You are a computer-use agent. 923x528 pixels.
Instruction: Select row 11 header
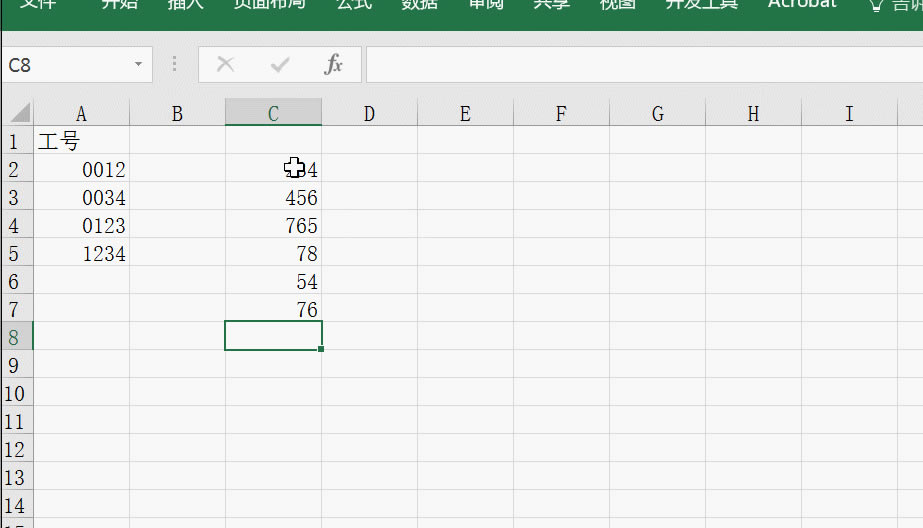tap(17, 421)
